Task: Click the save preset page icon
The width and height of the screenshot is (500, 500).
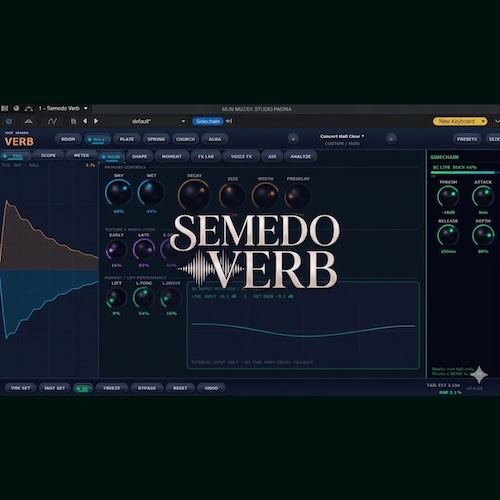Action: coord(73,121)
